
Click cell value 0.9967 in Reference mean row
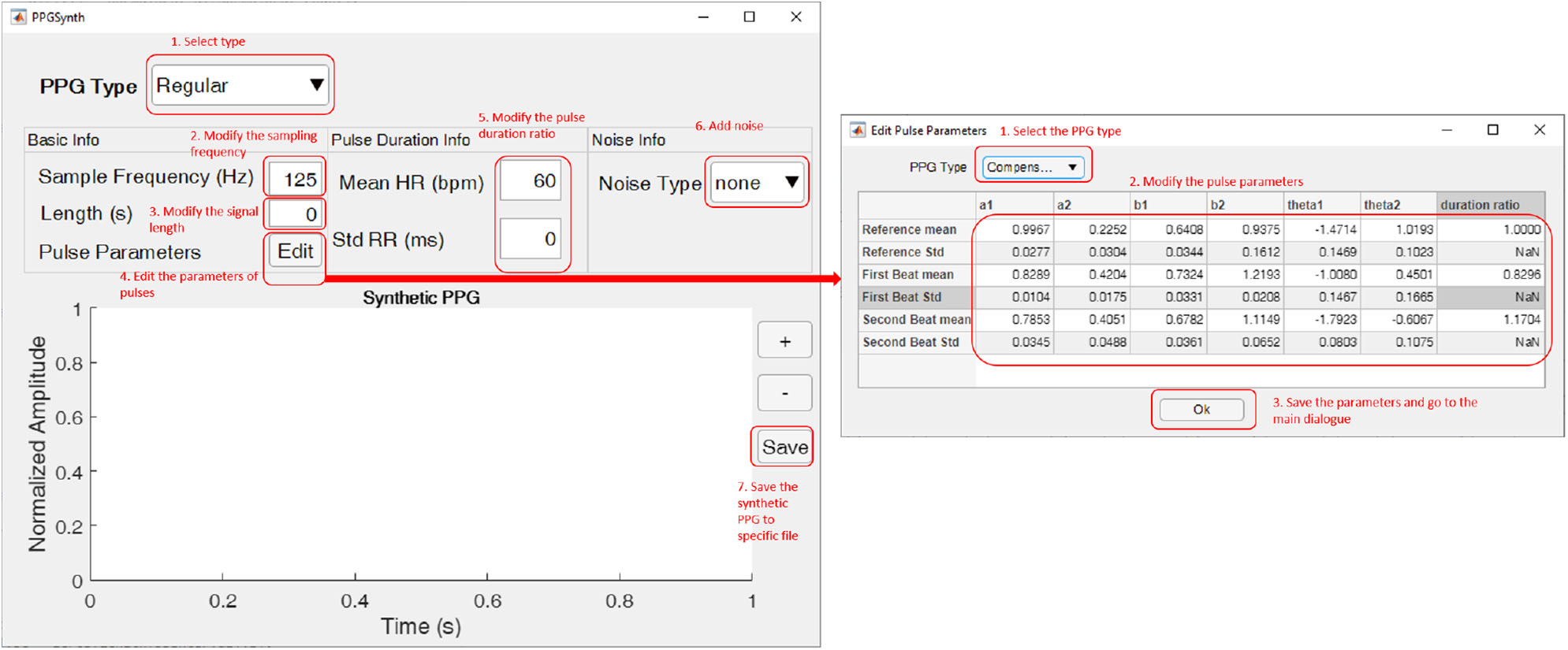[1015, 229]
